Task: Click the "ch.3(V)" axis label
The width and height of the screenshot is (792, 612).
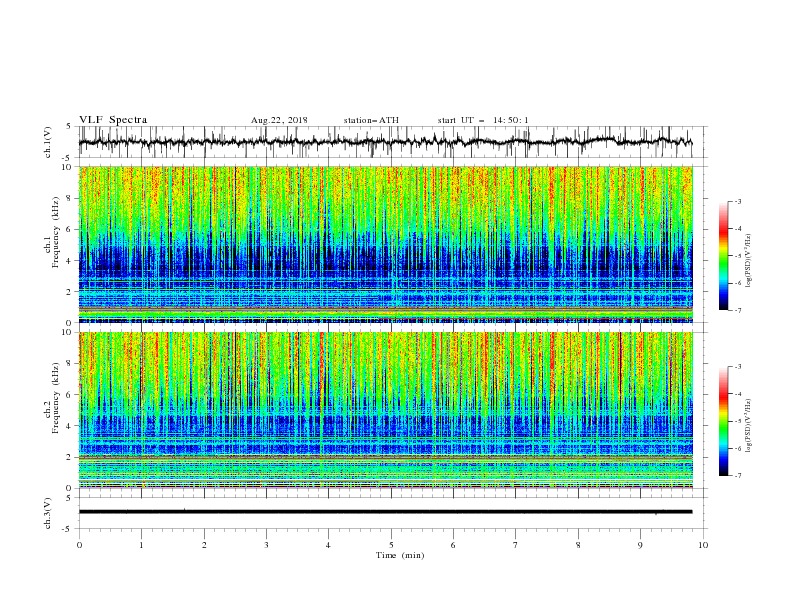Action: click(48, 513)
